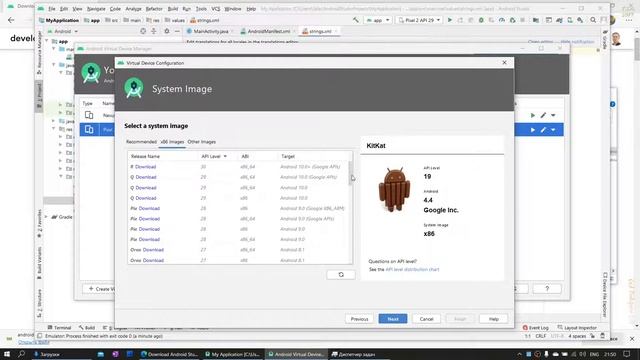The height and width of the screenshot is (360, 640).
Task: Switch to AndroidManifest.xml editor tab
Action: 268,31
